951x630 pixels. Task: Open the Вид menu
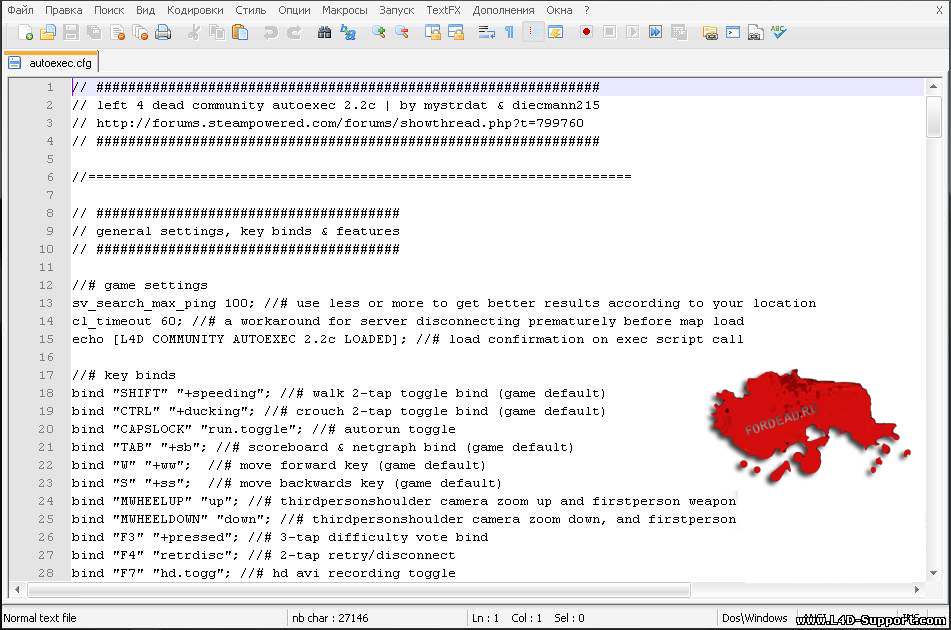[146, 10]
